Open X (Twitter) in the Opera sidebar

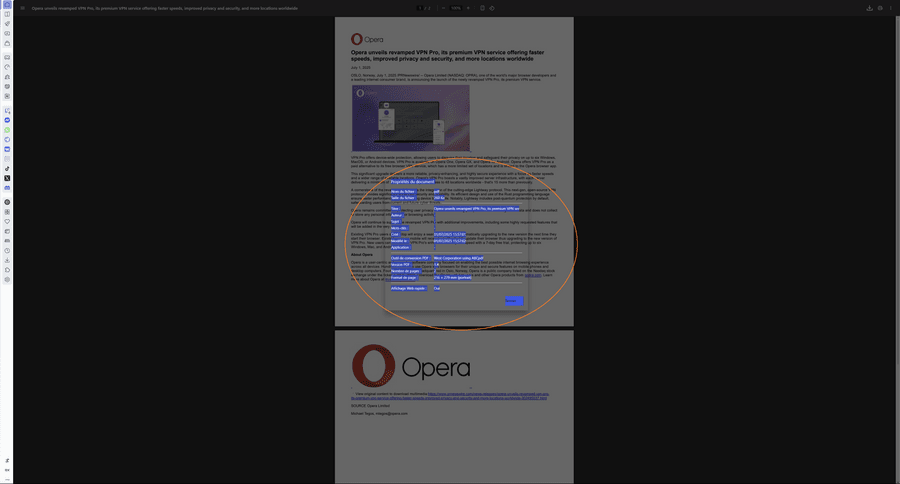pos(7,179)
